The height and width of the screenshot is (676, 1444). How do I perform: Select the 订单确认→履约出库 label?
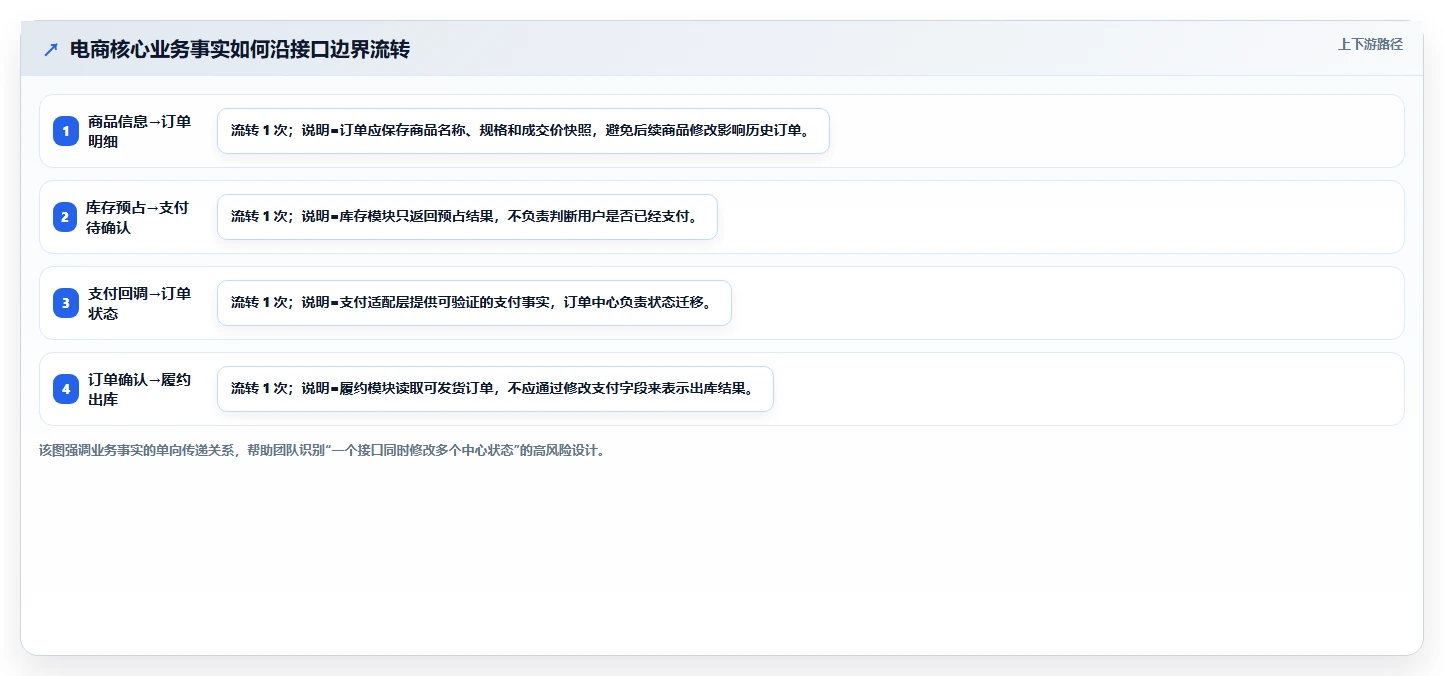(140, 389)
